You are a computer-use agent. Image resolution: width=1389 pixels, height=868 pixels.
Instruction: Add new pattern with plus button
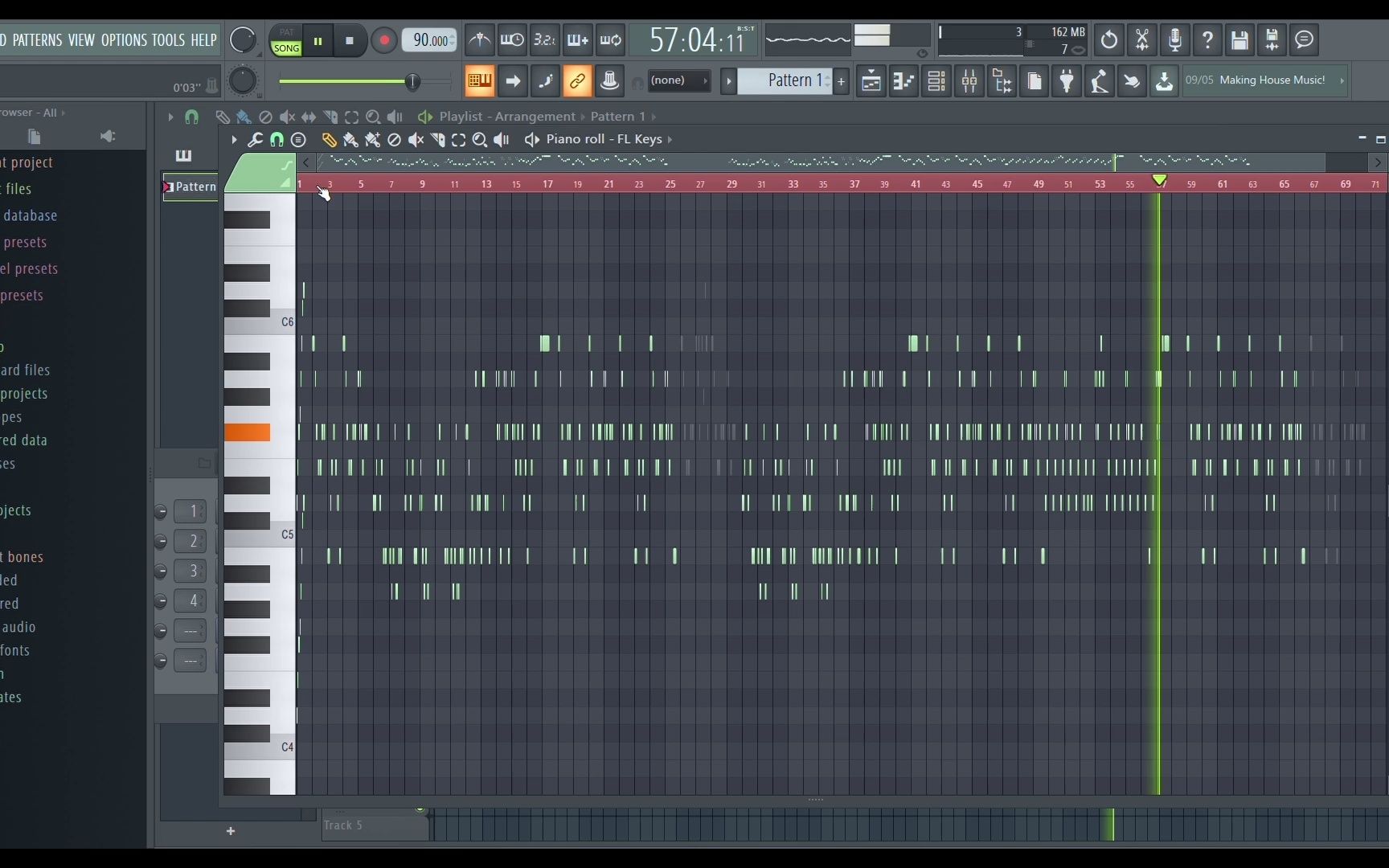click(842, 81)
